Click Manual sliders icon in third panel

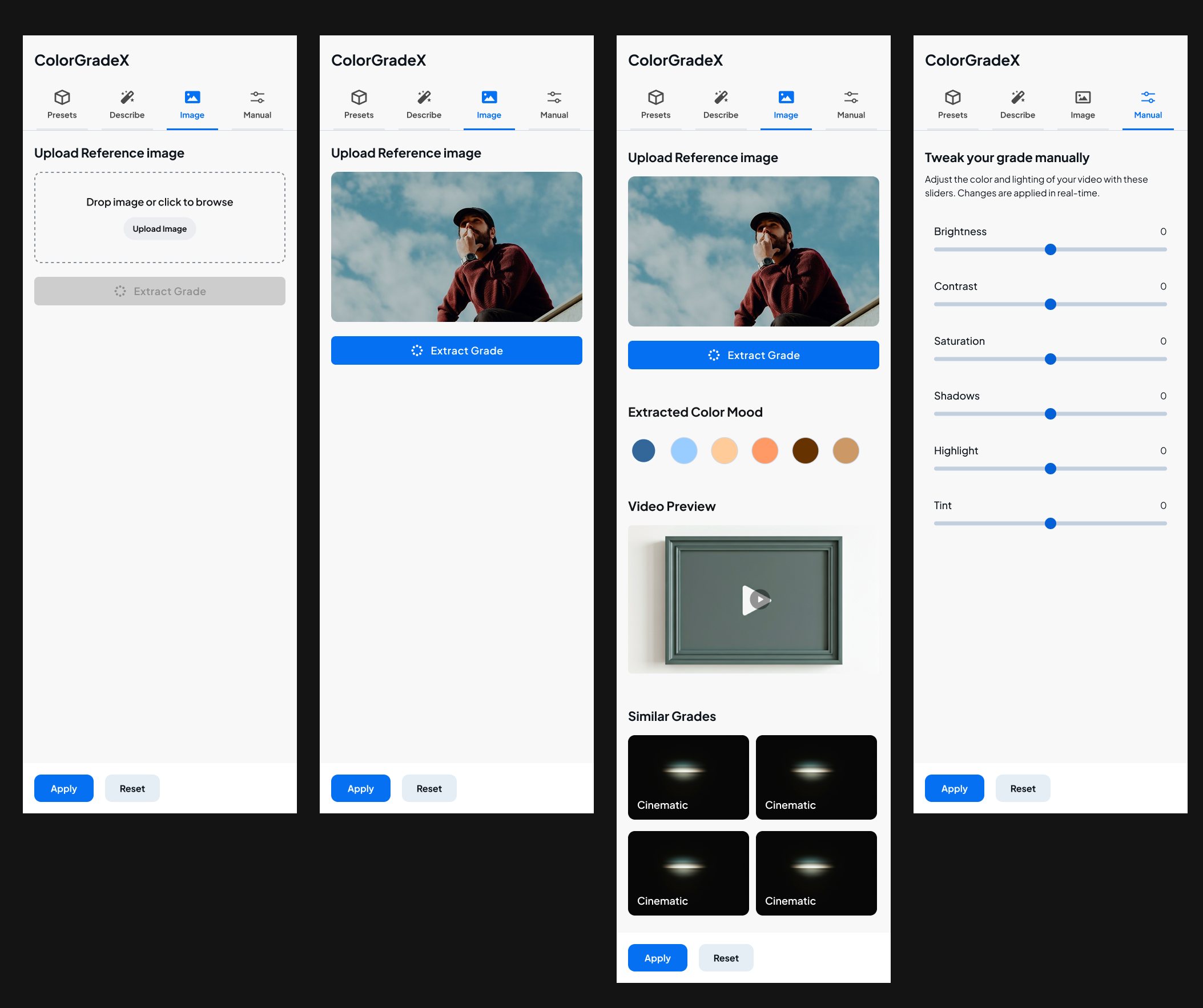pyautogui.click(x=851, y=98)
